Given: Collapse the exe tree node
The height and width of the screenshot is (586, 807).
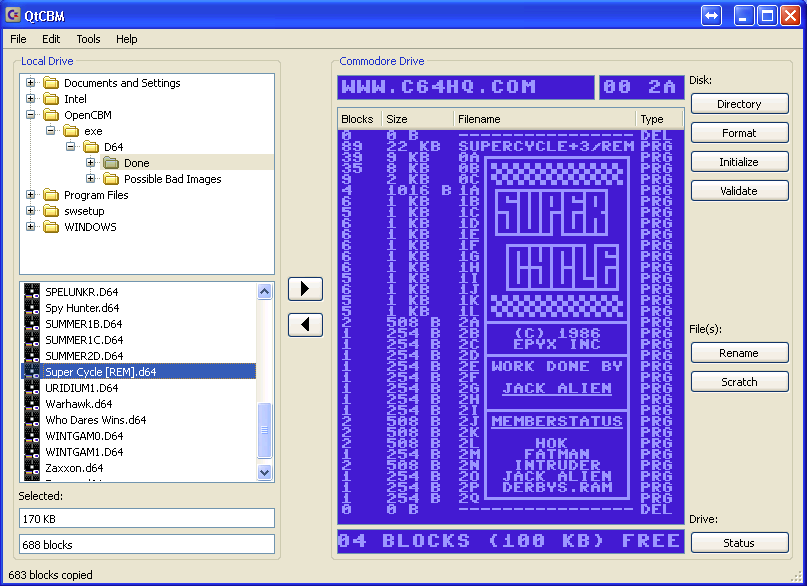Looking at the screenshot, I should coord(50,130).
